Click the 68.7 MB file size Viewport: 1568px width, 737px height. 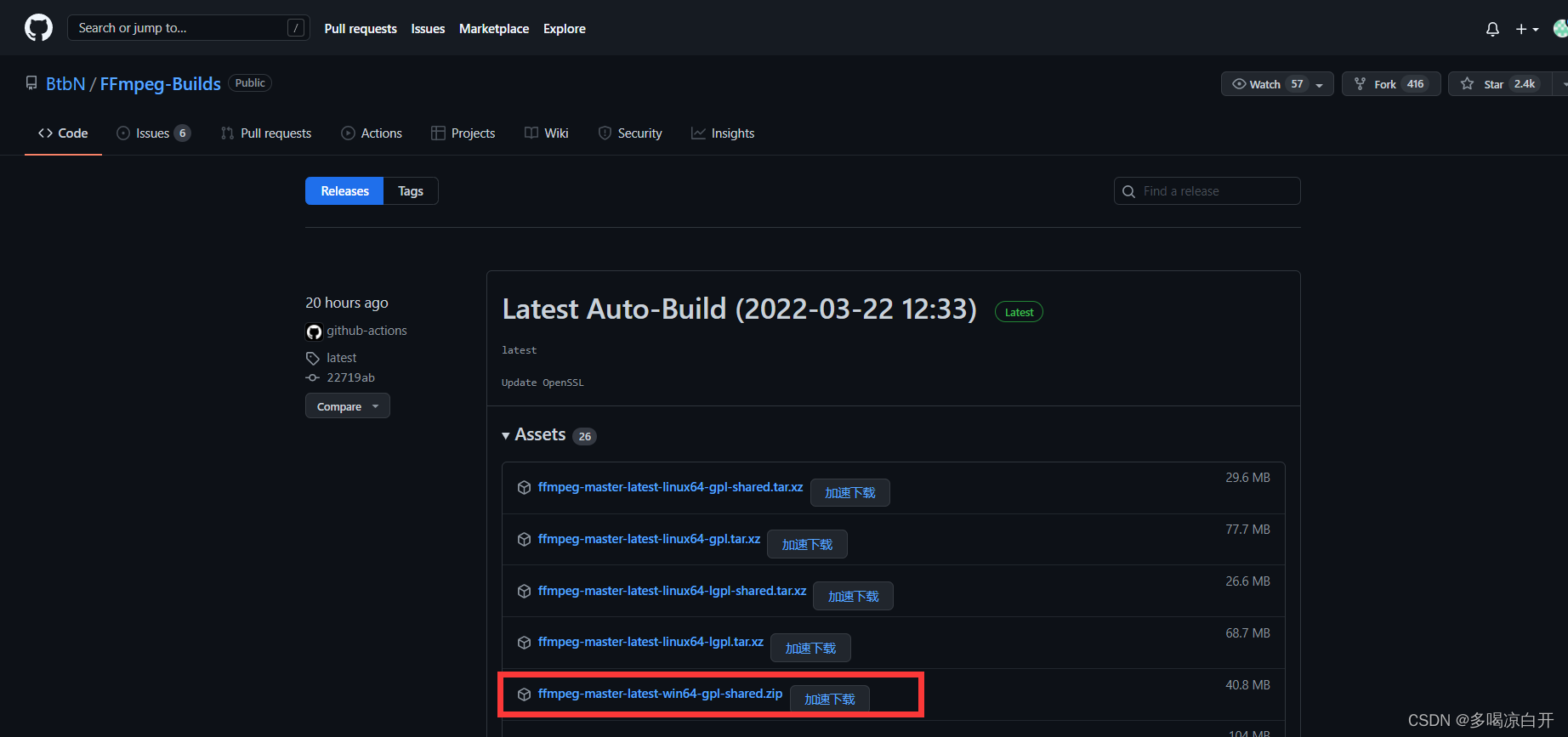point(1247,633)
